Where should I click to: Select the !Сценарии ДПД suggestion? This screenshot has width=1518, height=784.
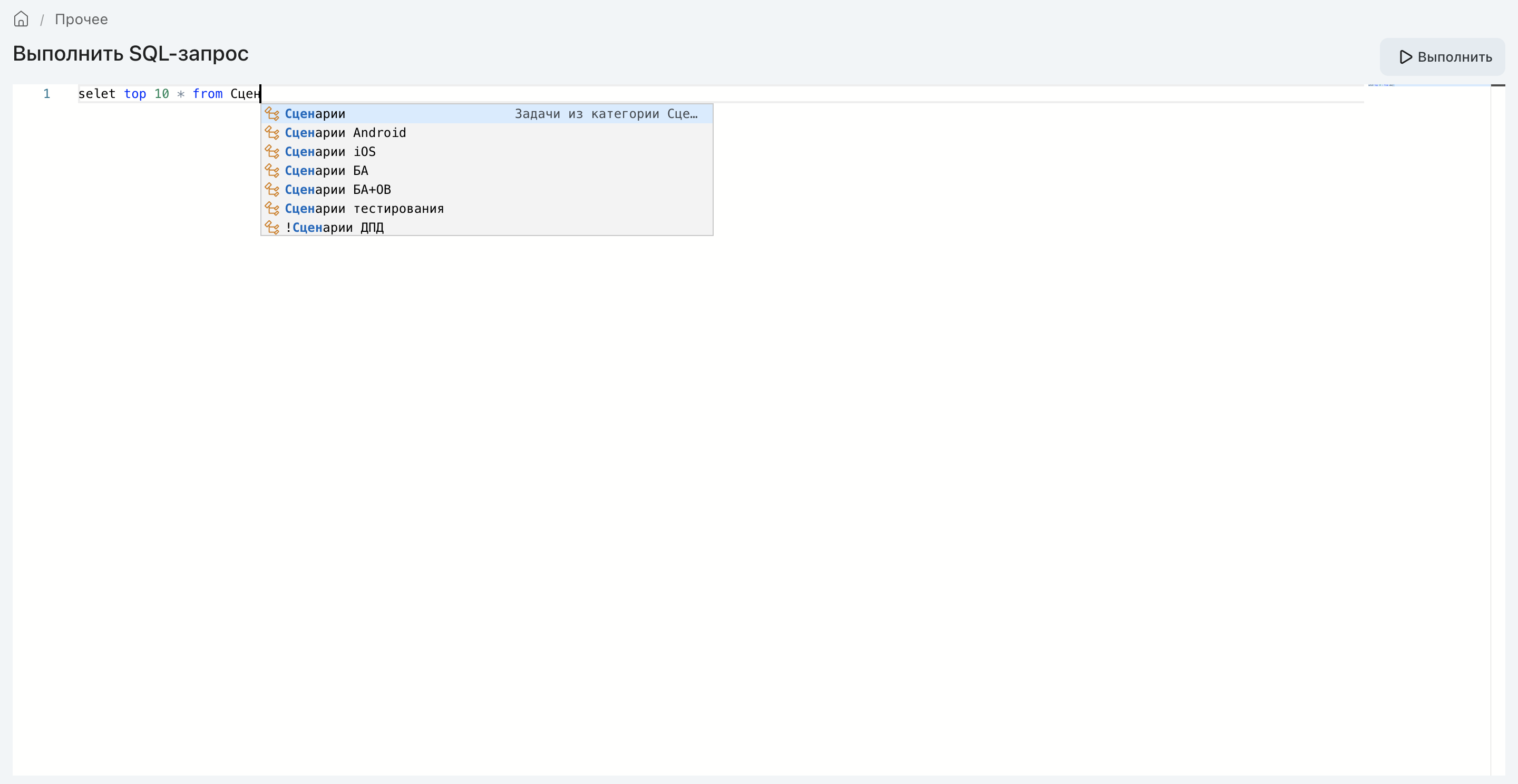click(486, 227)
